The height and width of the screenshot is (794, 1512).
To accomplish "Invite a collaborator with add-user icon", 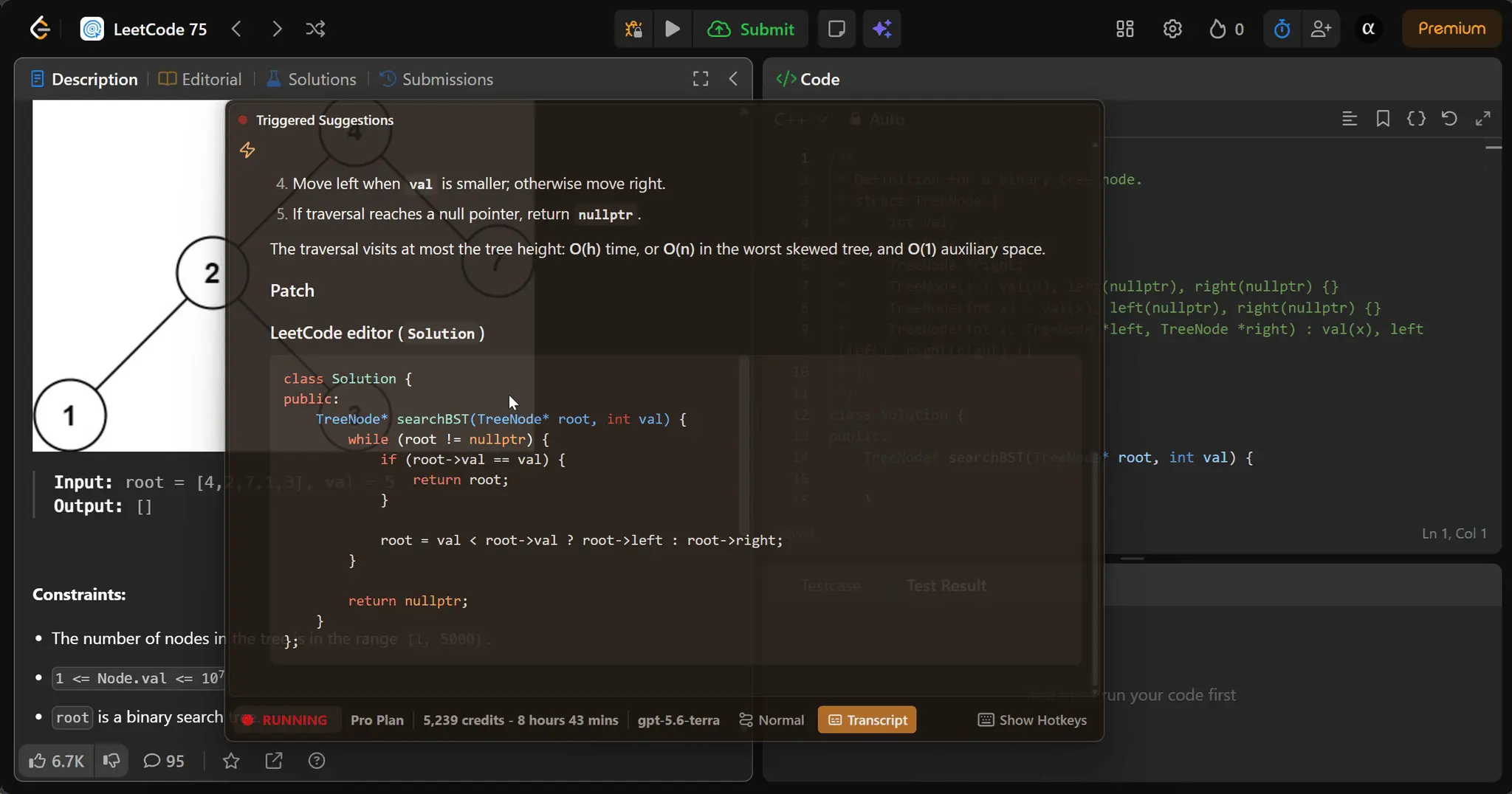I will (x=1321, y=29).
